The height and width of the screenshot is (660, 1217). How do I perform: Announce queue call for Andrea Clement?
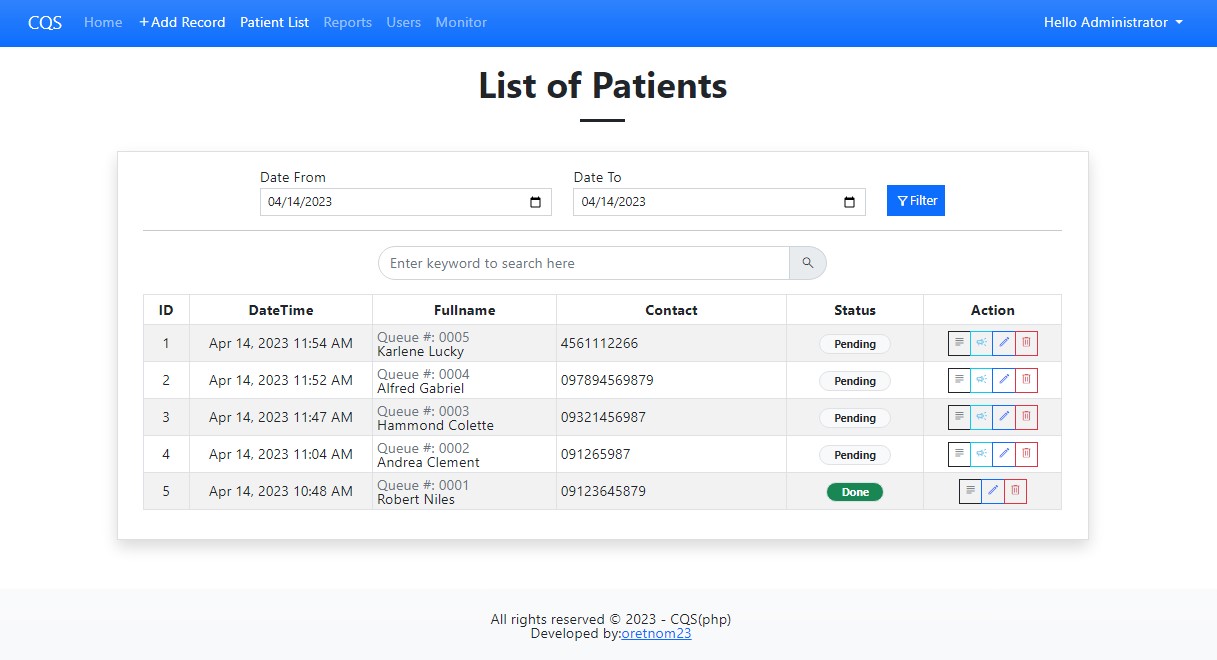click(x=981, y=454)
